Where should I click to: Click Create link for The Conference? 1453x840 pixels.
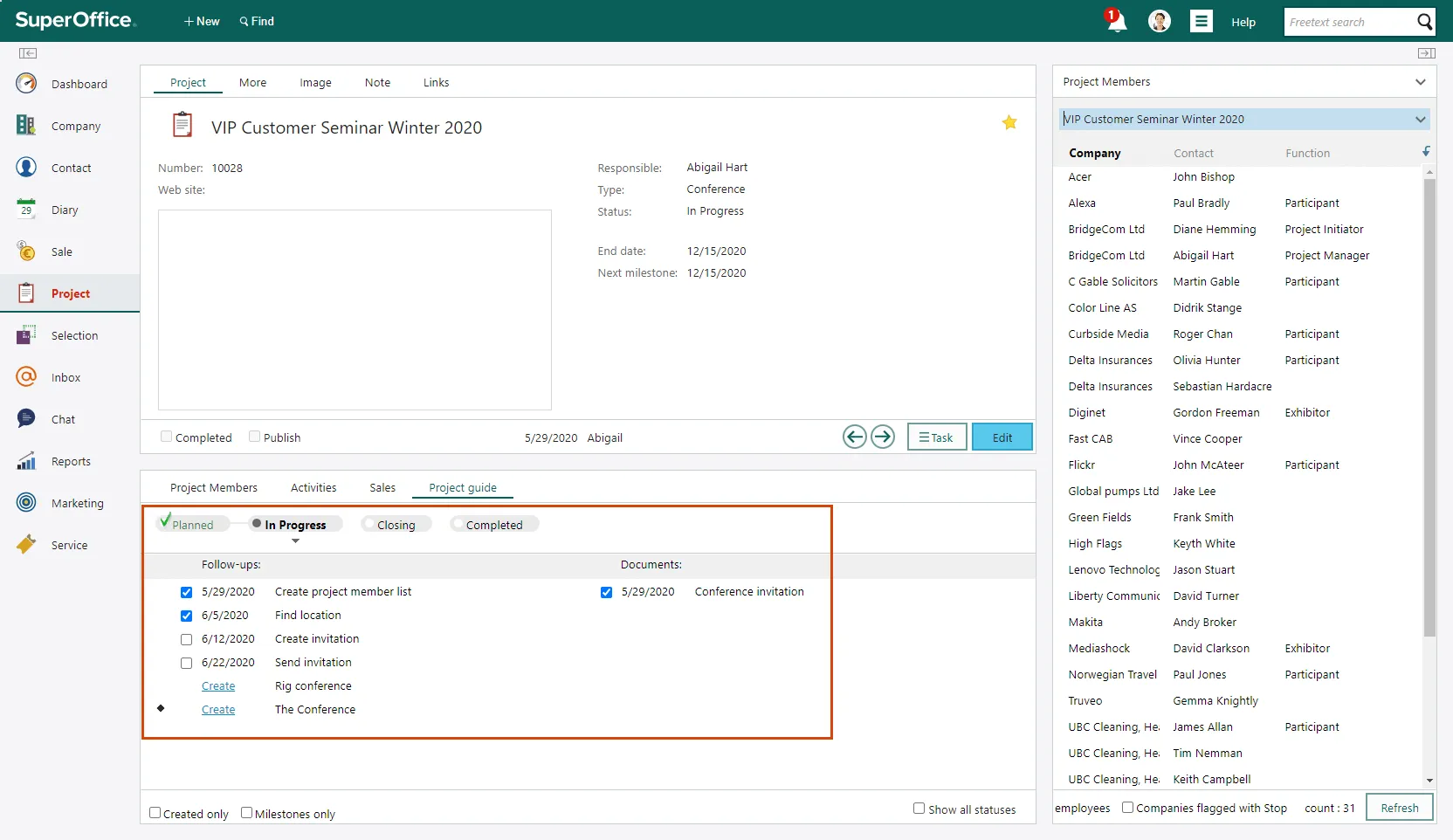pyautogui.click(x=218, y=710)
